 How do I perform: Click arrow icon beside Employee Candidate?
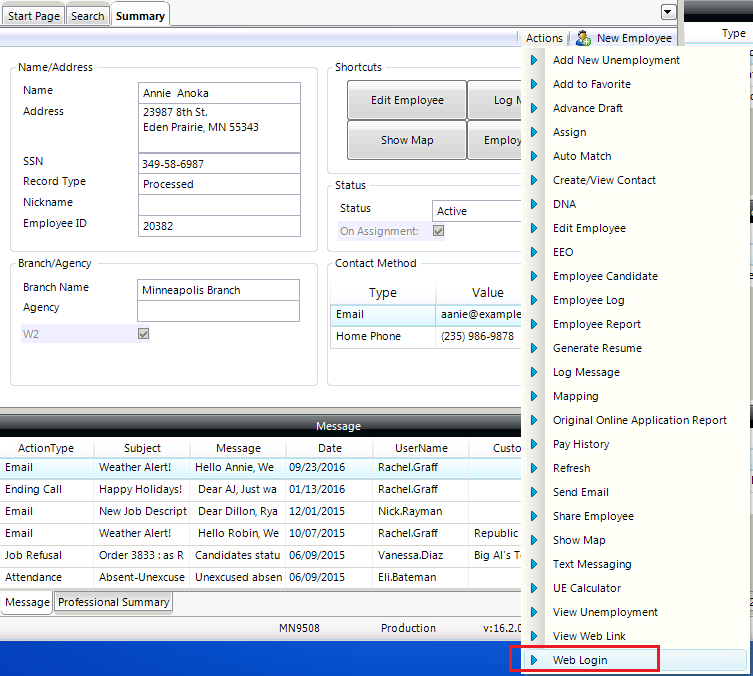[534, 276]
